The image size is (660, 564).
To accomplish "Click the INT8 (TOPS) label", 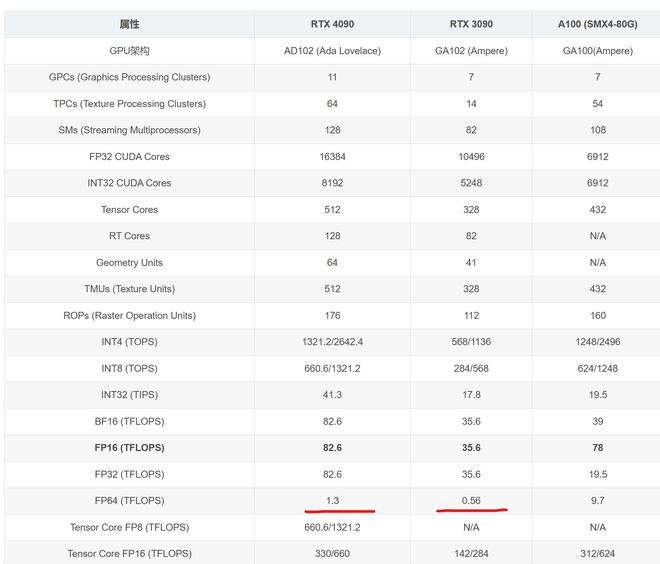I will pyautogui.click(x=129, y=369).
